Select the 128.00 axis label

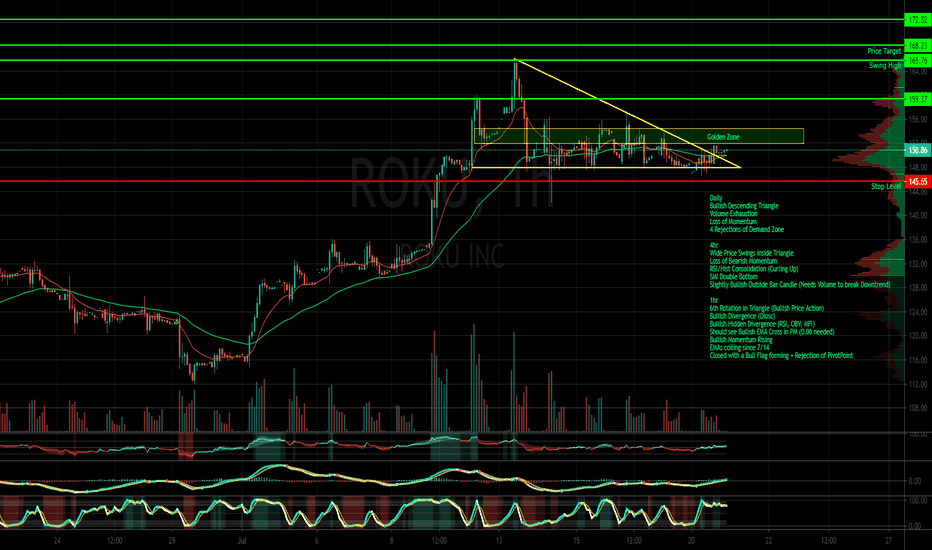click(x=918, y=288)
